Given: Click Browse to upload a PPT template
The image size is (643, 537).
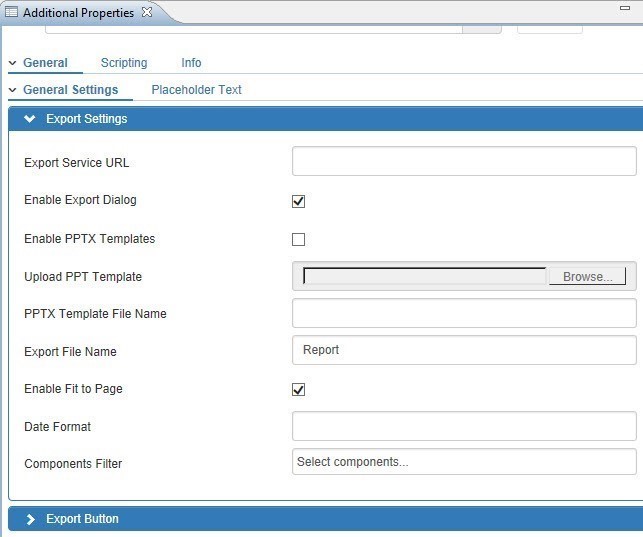Looking at the screenshot, I should [x=587, y=277].
